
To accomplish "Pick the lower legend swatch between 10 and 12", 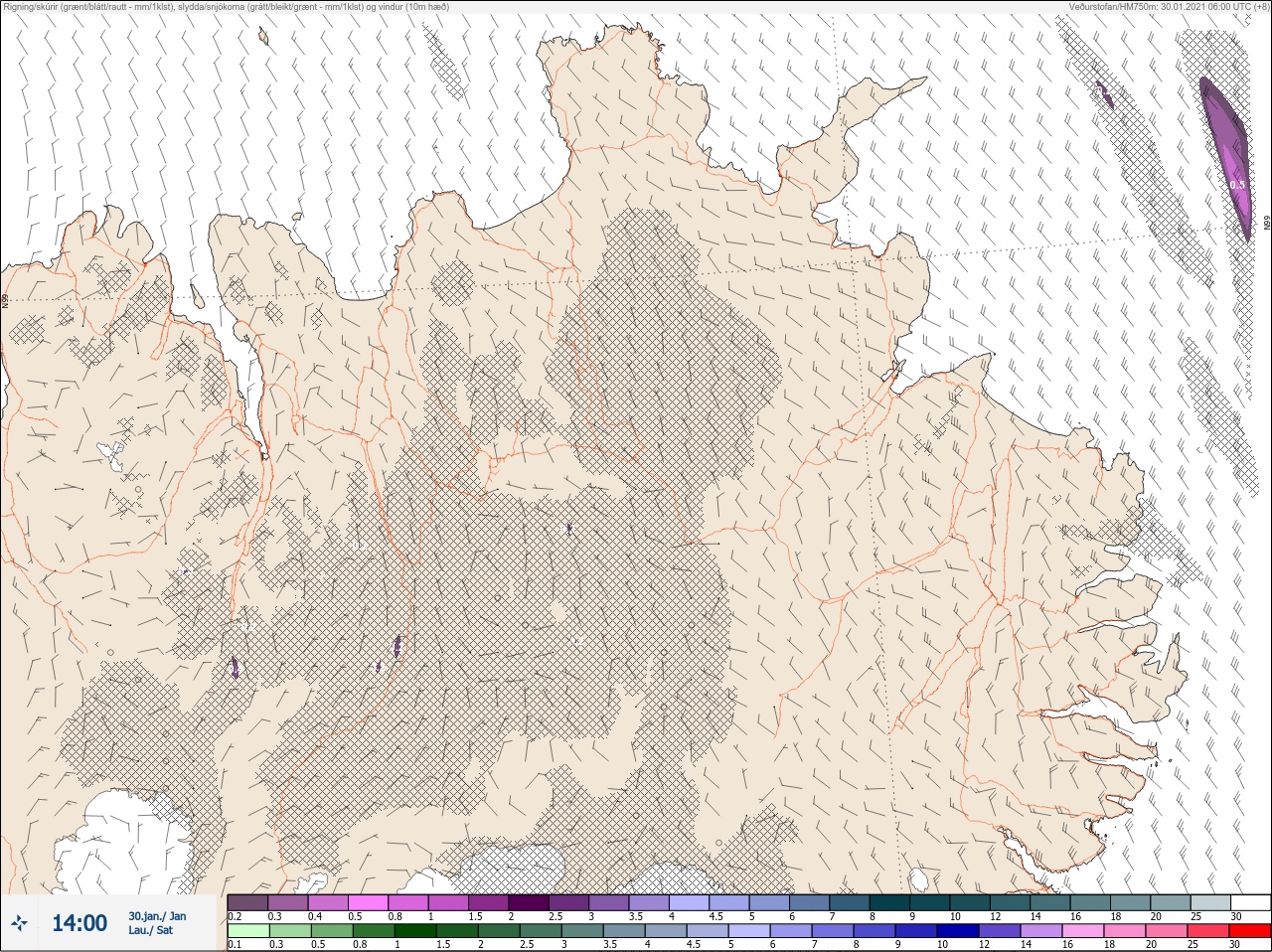I will pos(958,931).
